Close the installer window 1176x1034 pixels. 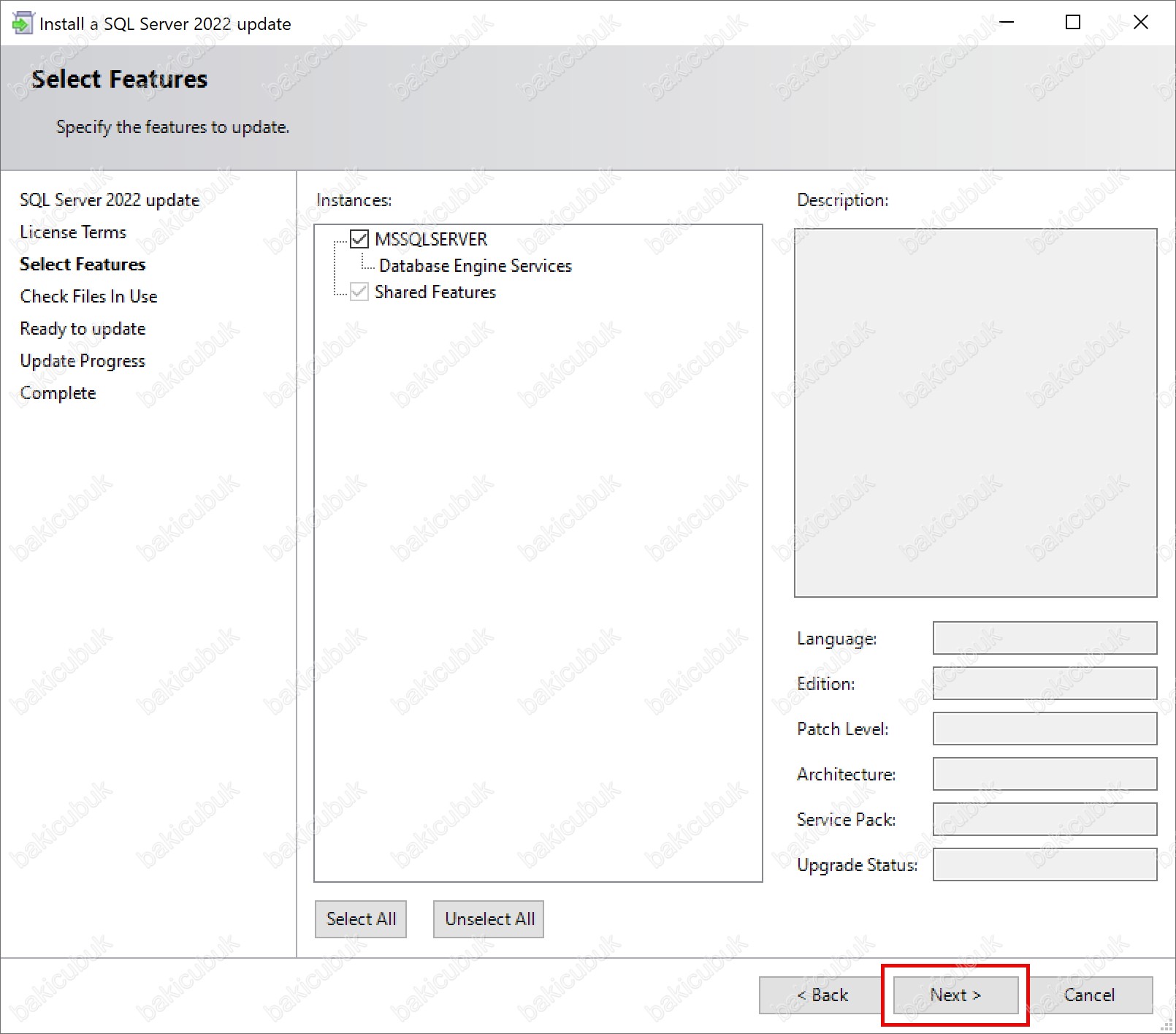(x=1140, y=23)
